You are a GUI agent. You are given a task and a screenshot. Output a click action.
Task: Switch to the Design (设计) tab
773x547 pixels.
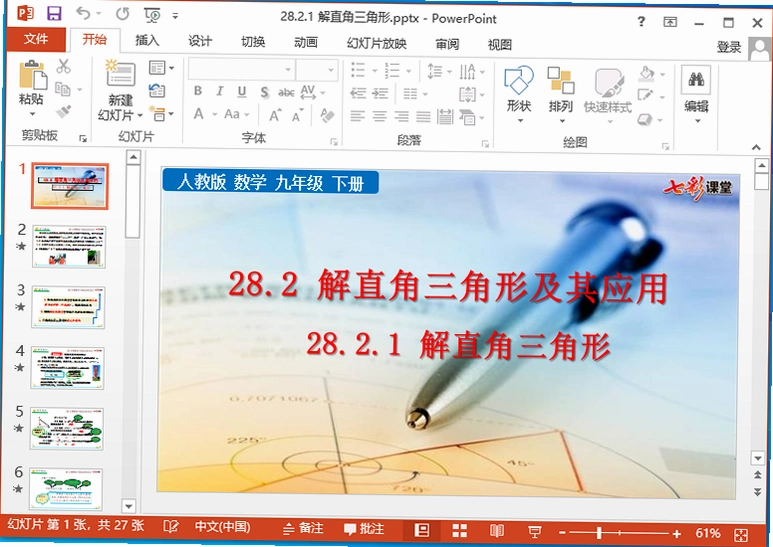(x=200, y=41)
